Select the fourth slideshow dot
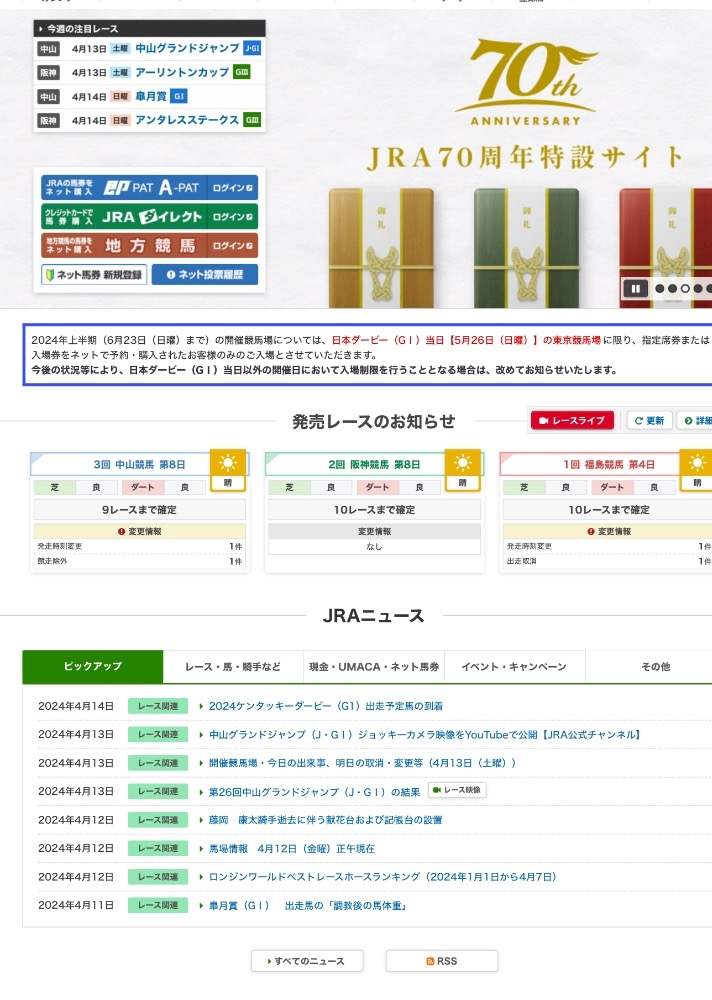The width and height of the screenshot is (712, 1000). pyautogui.click(x=698, y=289)
